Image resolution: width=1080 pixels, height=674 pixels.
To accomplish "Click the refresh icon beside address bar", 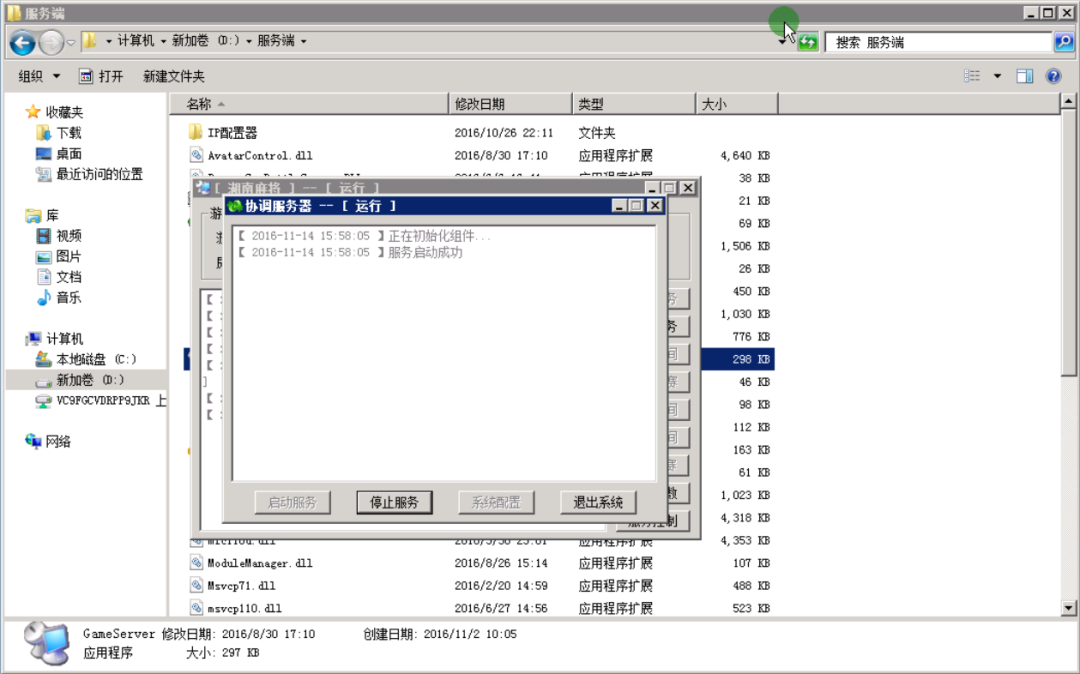I will 807,43.
